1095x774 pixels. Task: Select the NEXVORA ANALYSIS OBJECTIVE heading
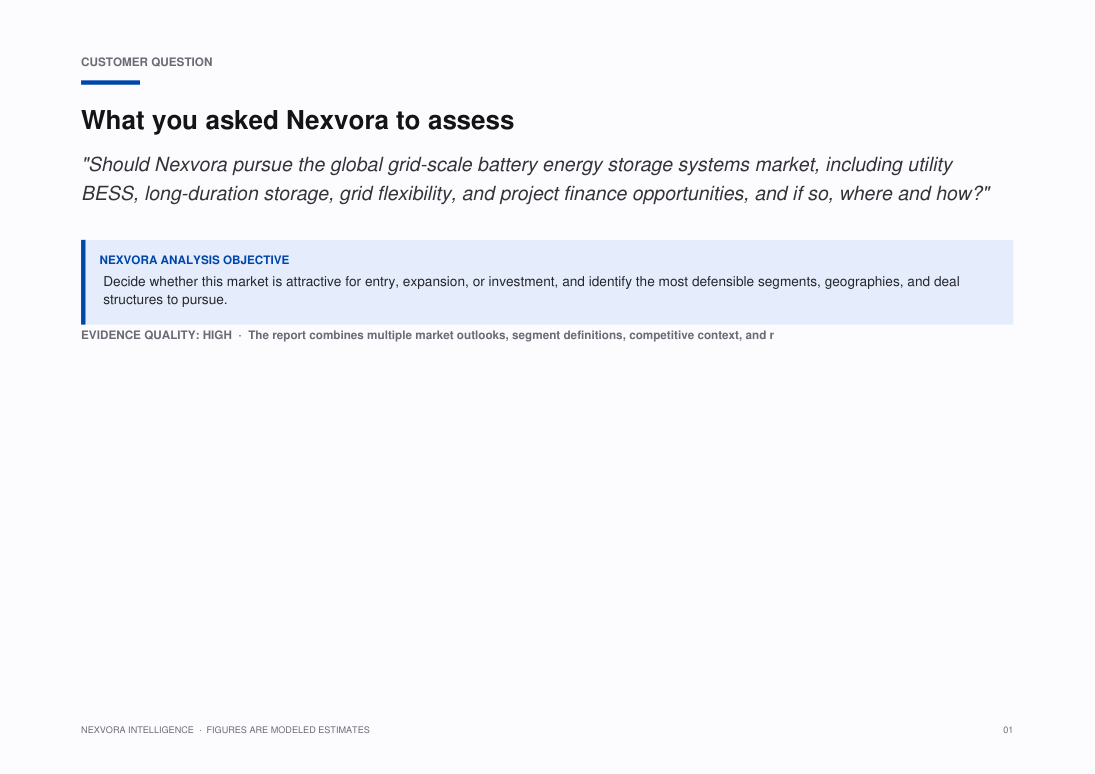coord(194,260)
